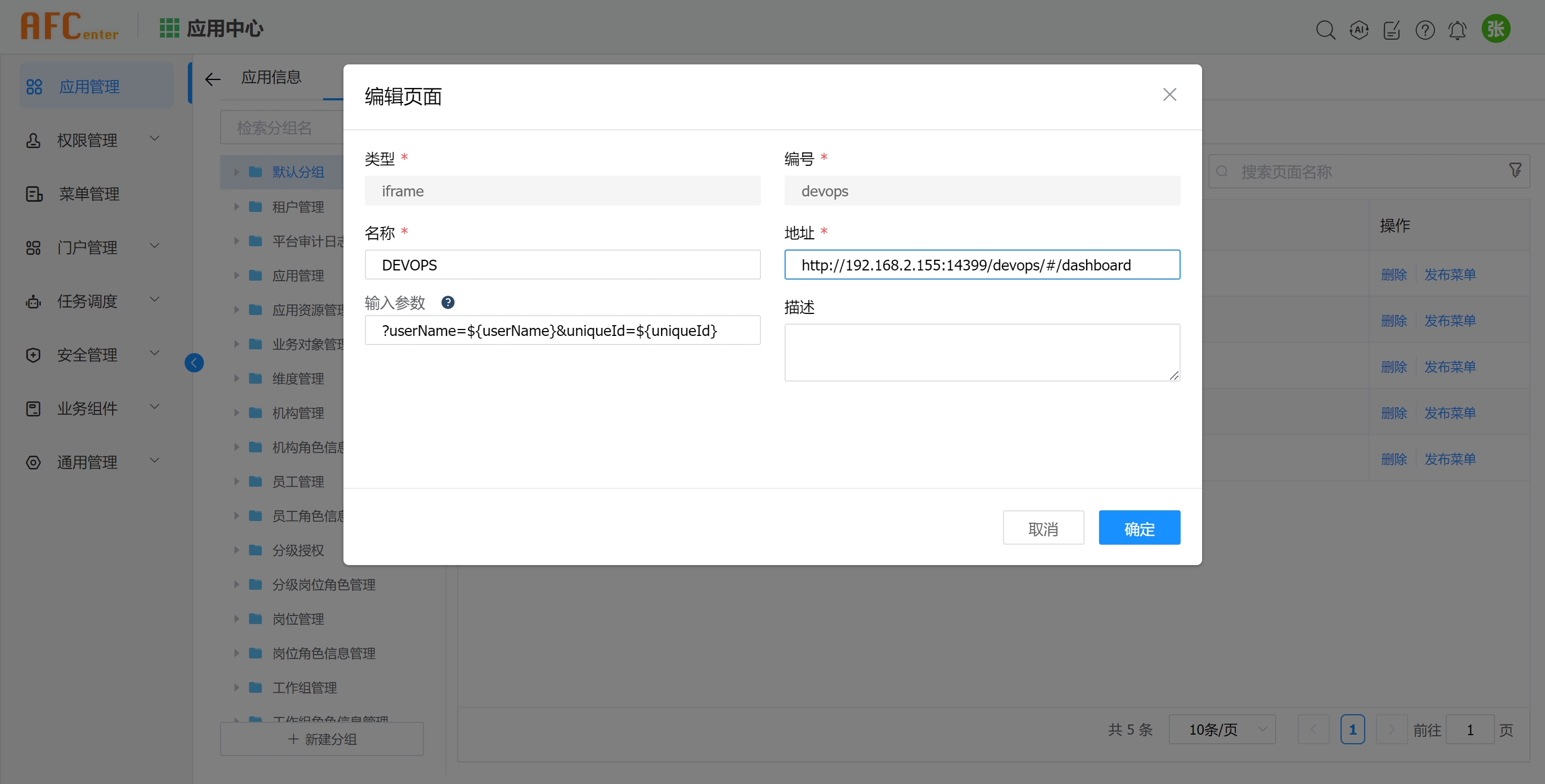Click the 共 5 条 total count

point(1130,729)
